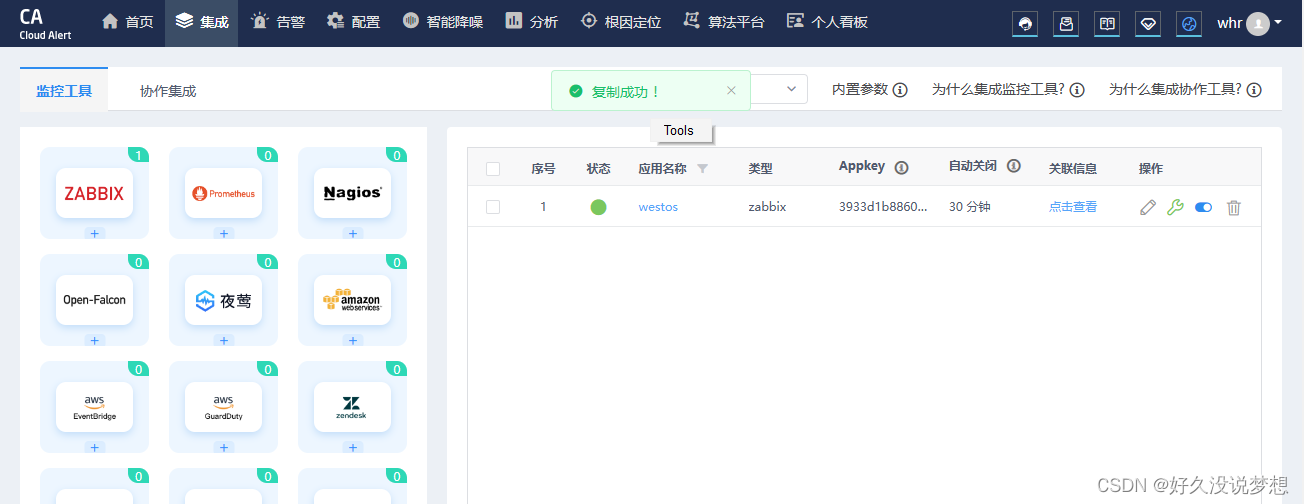This screenshot has height=504, width=1304.
Task: Add new 夜莺 integration with plus
Action: coord(224,340)
